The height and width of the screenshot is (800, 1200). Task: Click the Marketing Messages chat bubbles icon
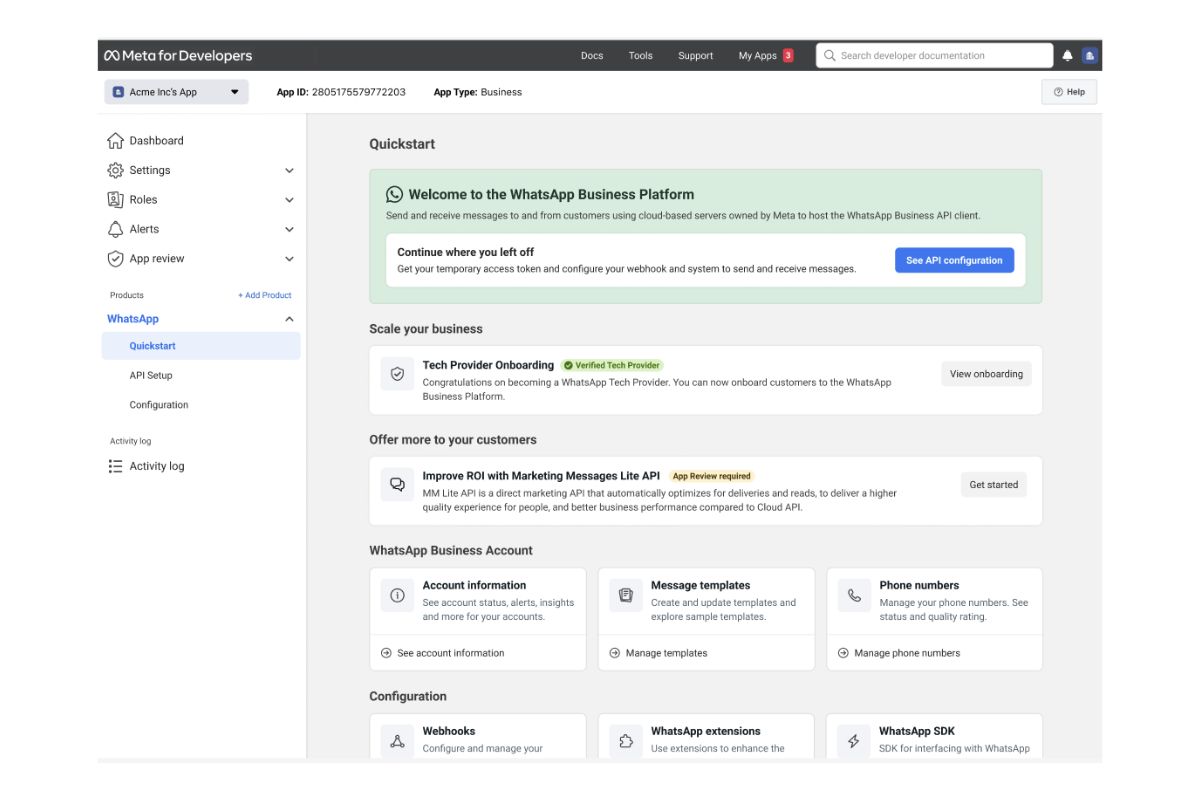click(x=397, y=485)
